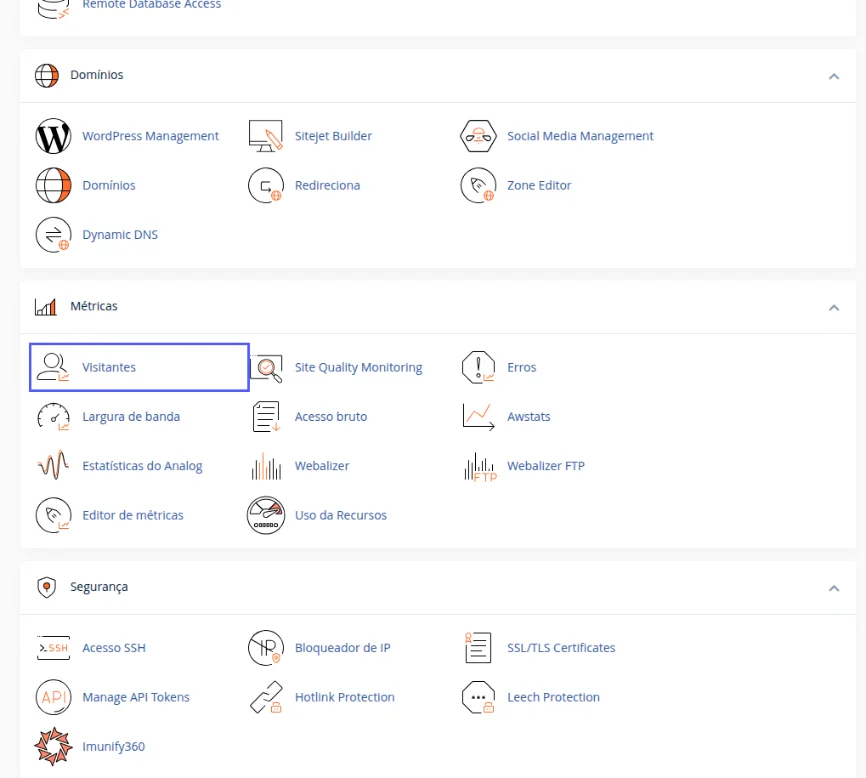Click the Domínios section header title
The height and width of the screenshot is (778, 866).
(97, 75)
